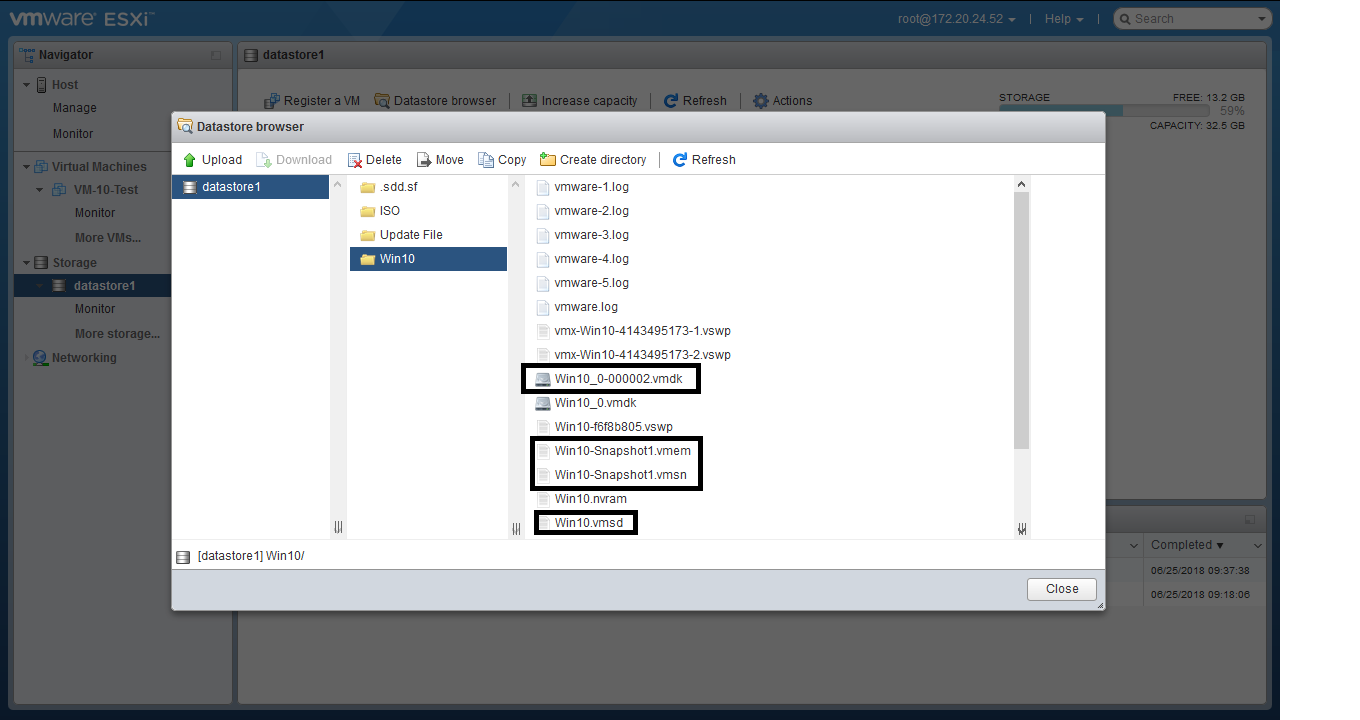Image resolution: width=1360 pixels, height=720 pixels.
Task: Click the Move file icon
Action: (424, 160)
